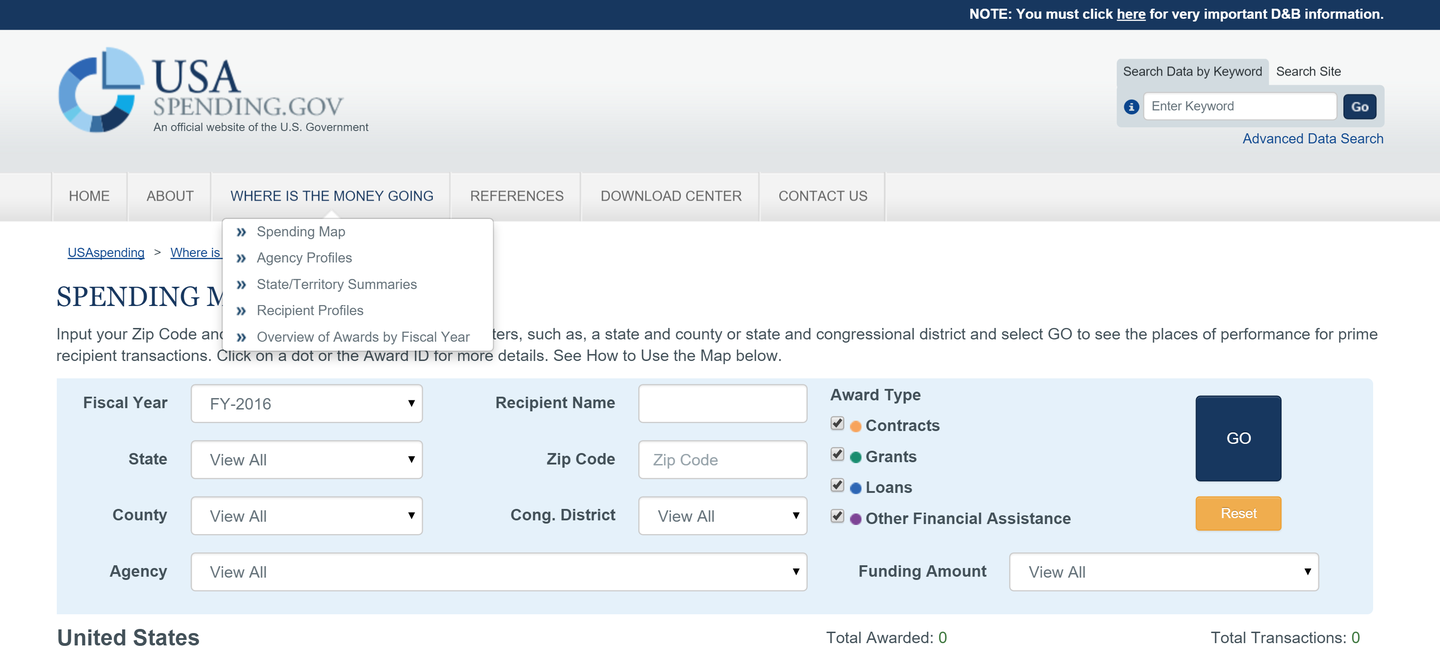Screen dimensions: 1440x650
Task: Click chevron icon next to Spending Map
Action: (241, 232)
